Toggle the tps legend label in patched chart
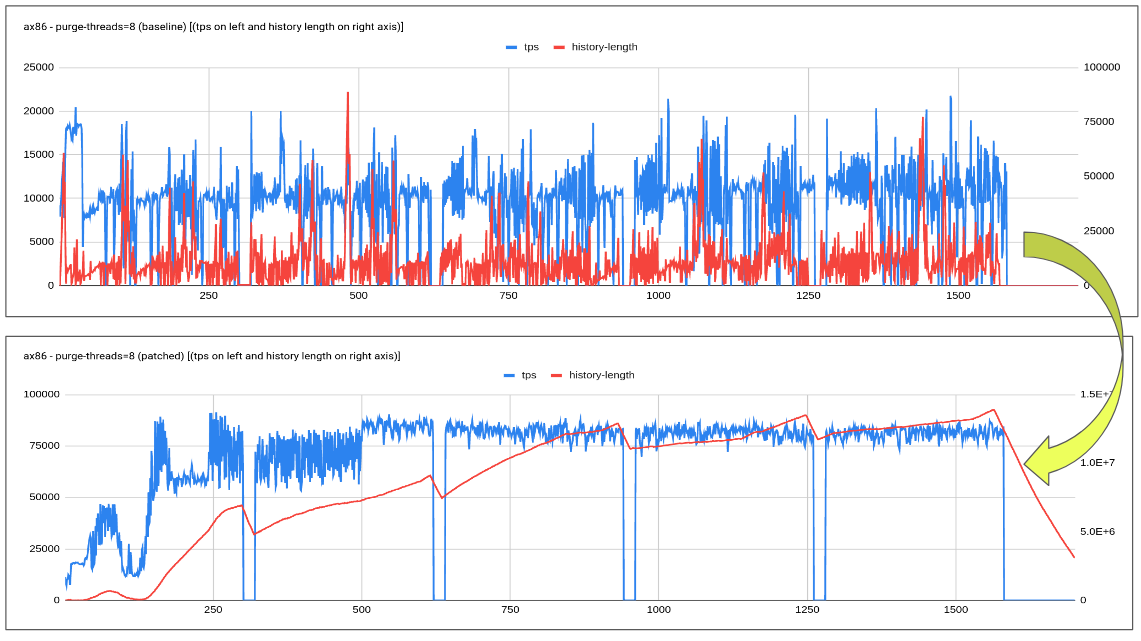The width and height of the screenshot is (1141, 641). (528, 375)
